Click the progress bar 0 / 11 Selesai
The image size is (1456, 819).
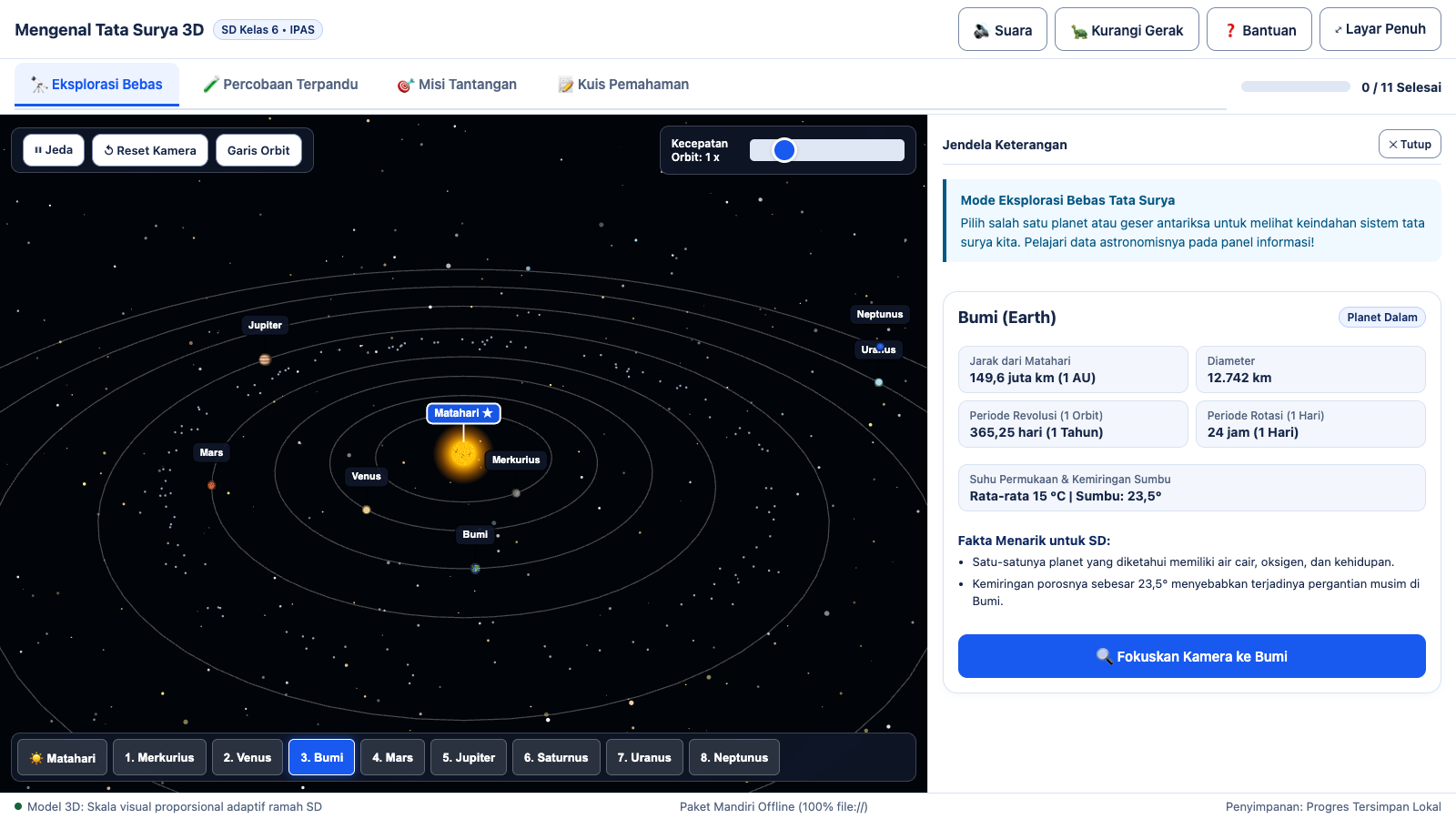tap(1296, 86)
